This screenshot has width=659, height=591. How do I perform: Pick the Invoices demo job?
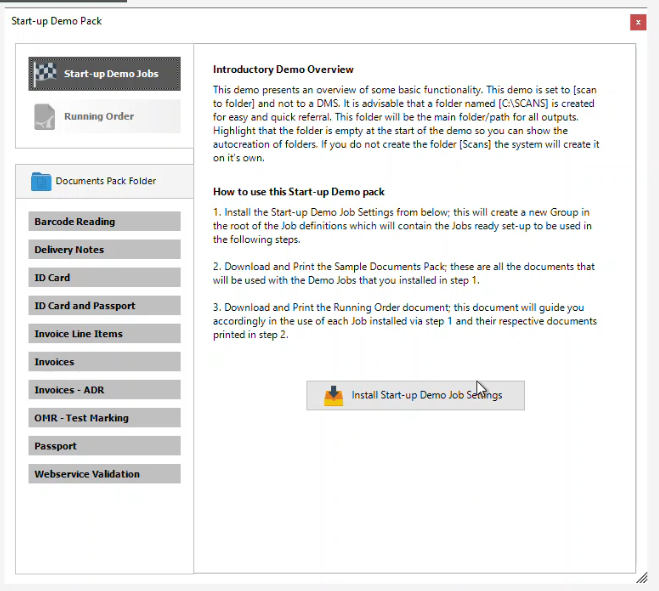click(104, 361)
